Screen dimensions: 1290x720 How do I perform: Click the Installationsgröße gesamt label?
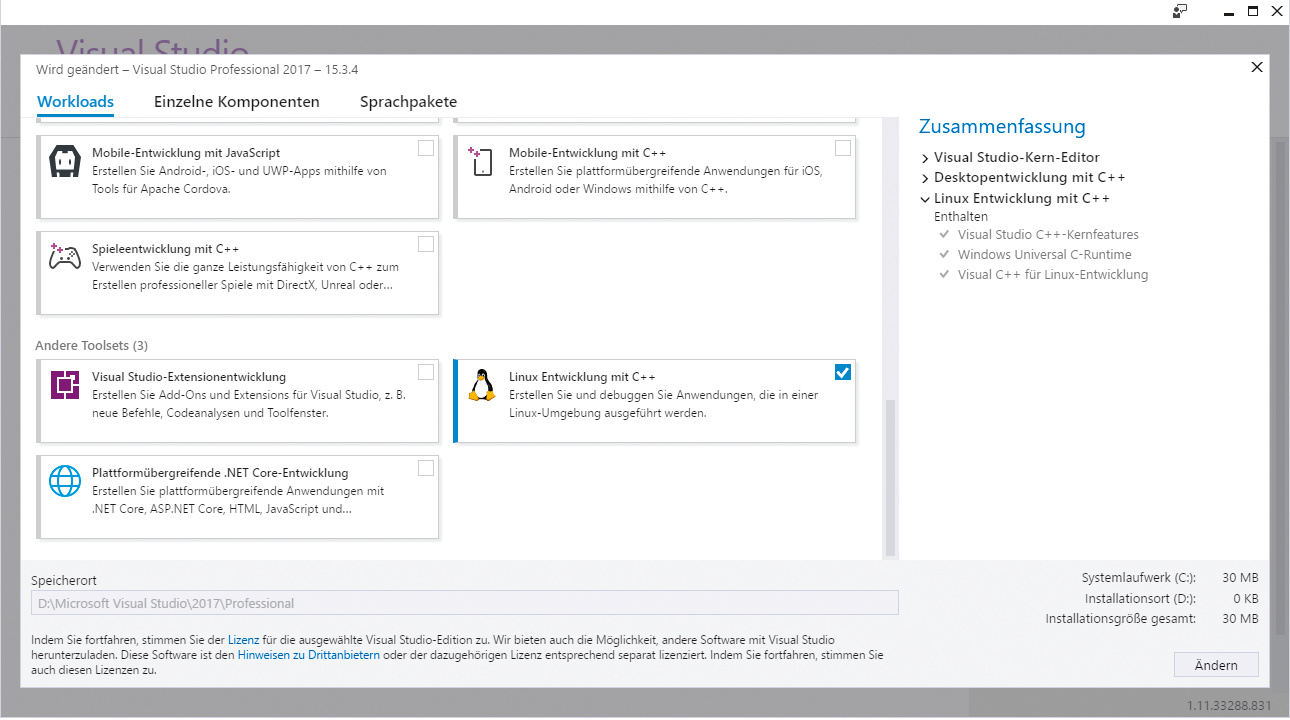pos(1121,619)
